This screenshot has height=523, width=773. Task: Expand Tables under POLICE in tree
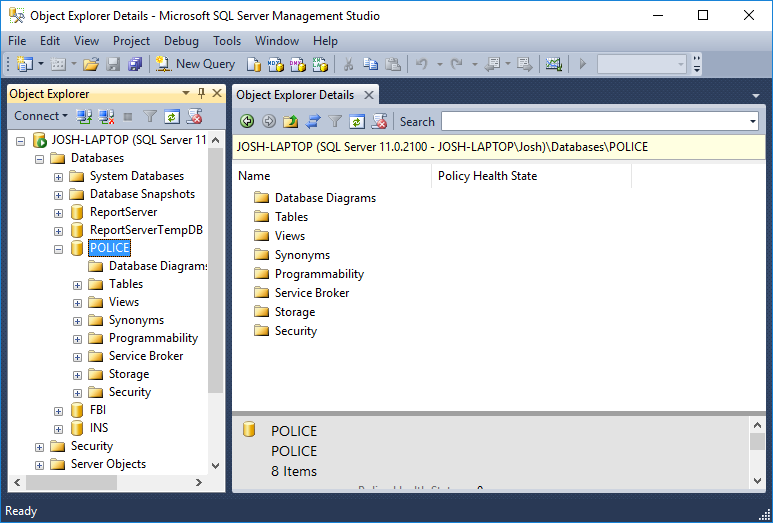[x=77, y=285]
